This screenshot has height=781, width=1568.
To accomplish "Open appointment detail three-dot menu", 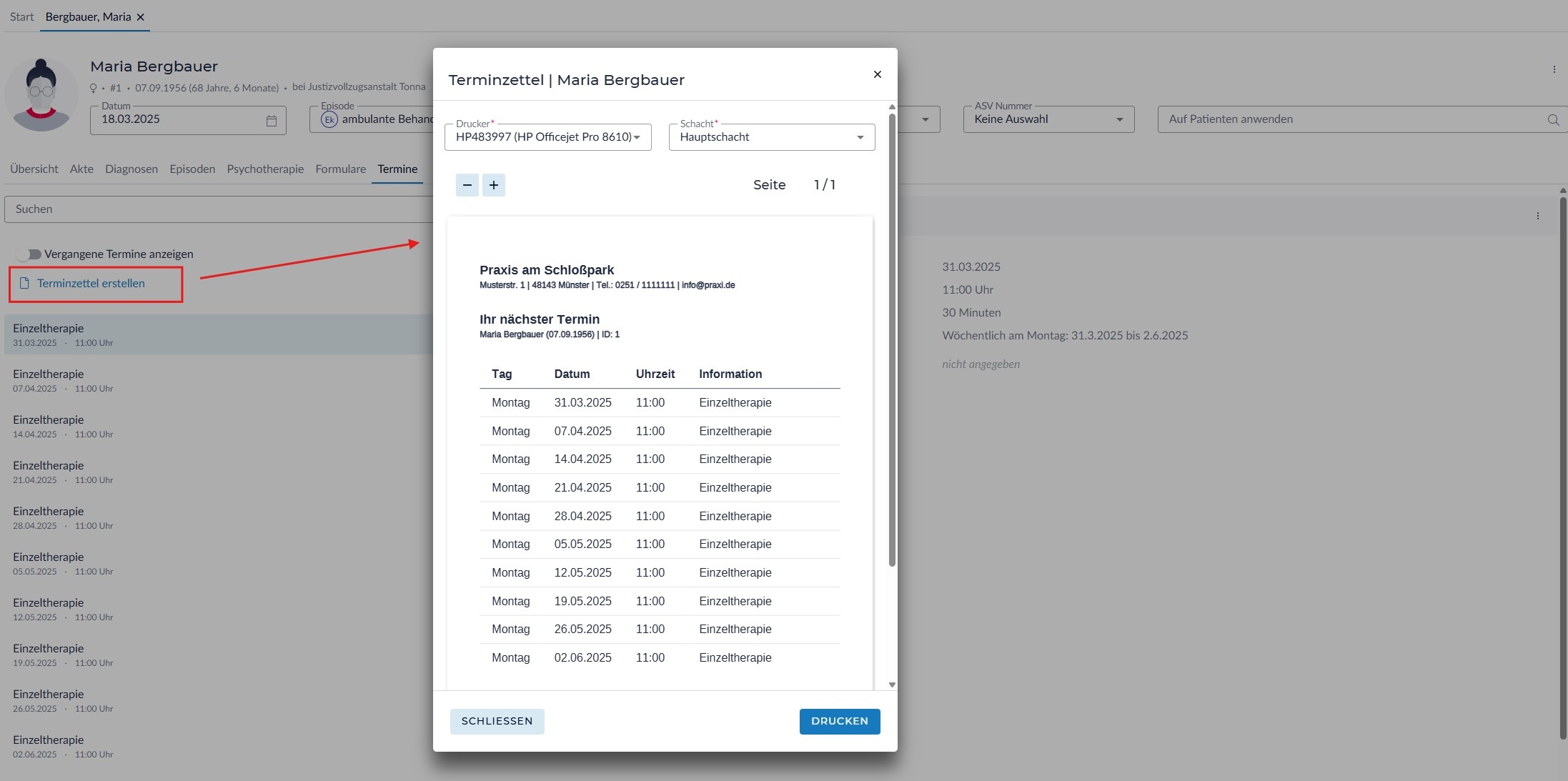I will click(x=1538, y=216).
